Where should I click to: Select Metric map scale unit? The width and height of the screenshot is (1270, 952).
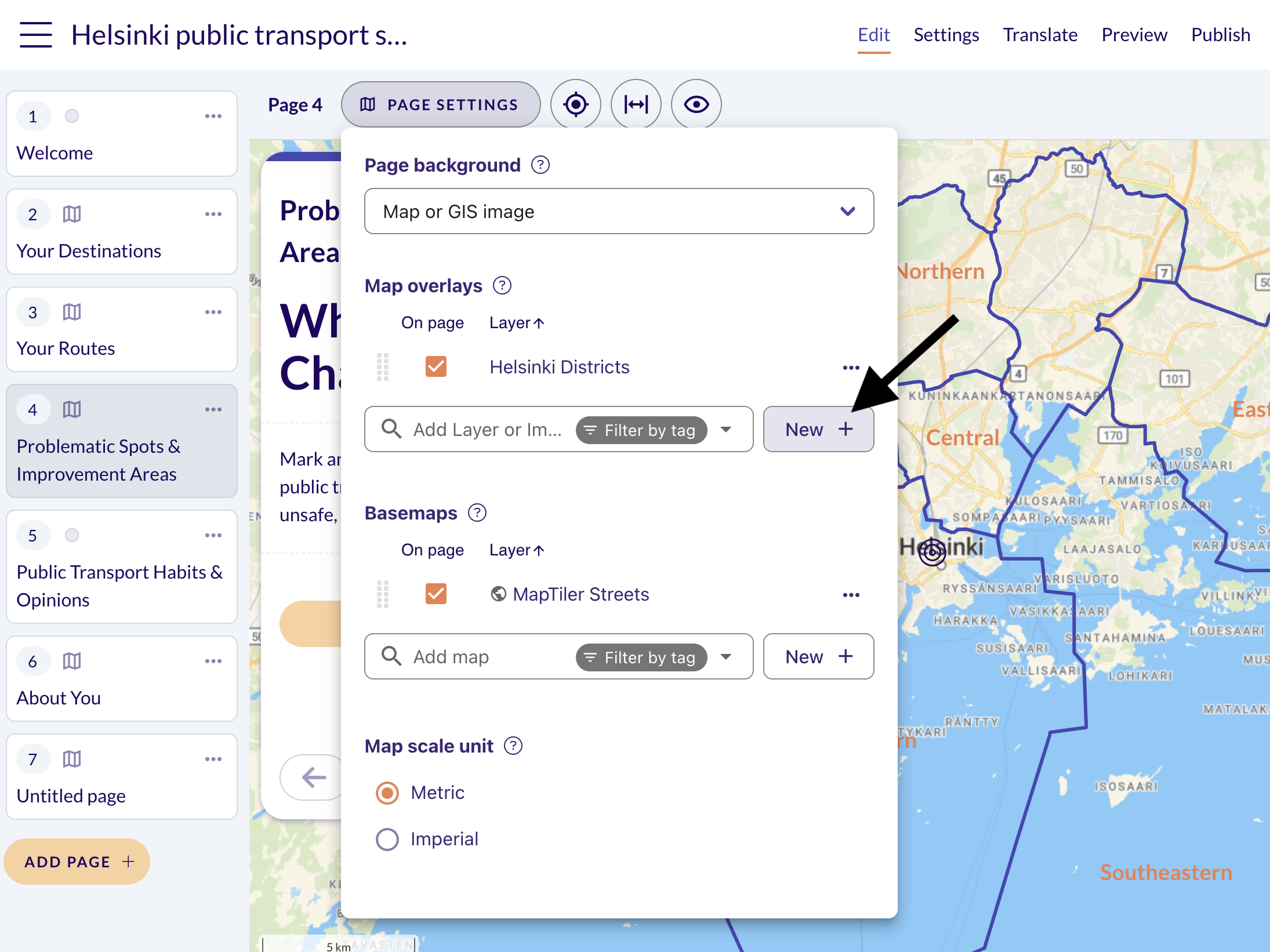tap(387, 793)
